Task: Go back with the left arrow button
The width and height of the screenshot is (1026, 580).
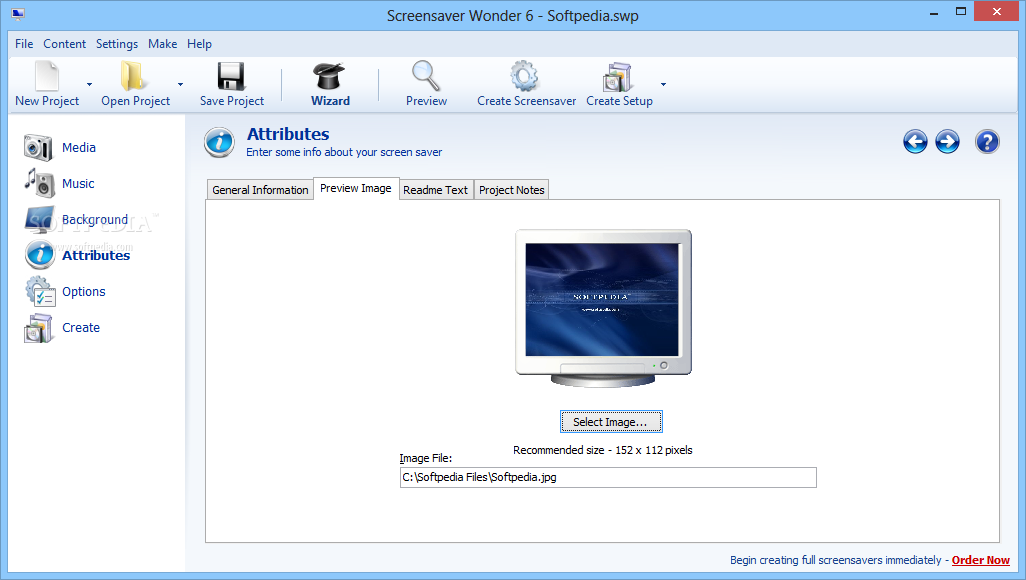Action: pyautogui.click(x=915, y=141)
